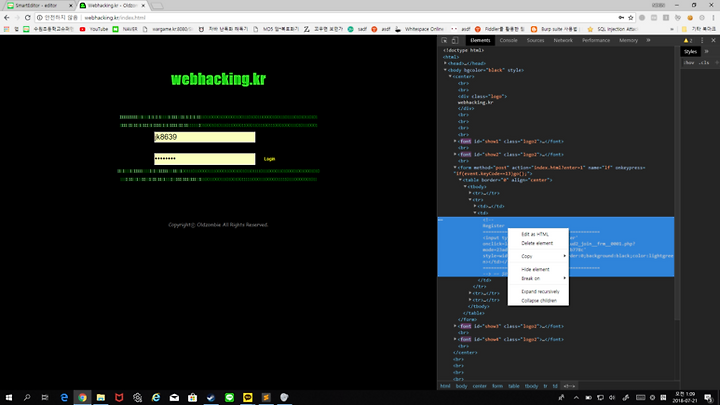Choose Expand recursively from context menu
This screenshot has width=720, height=405.
[x=538, y=292]
